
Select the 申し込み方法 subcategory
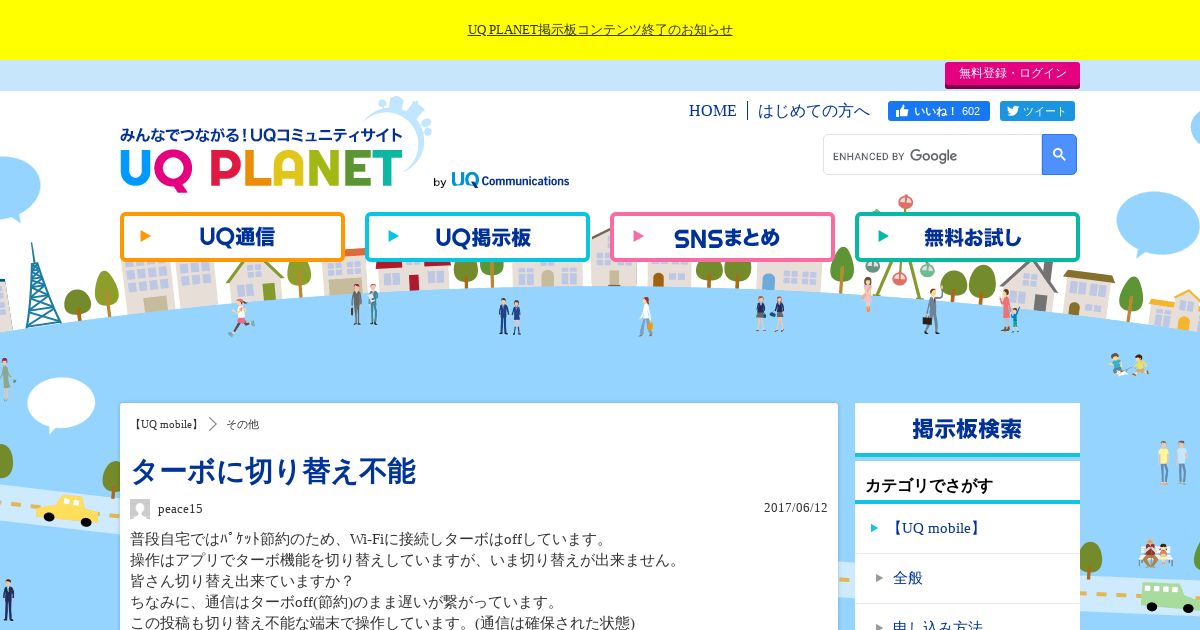click(967, 619)
